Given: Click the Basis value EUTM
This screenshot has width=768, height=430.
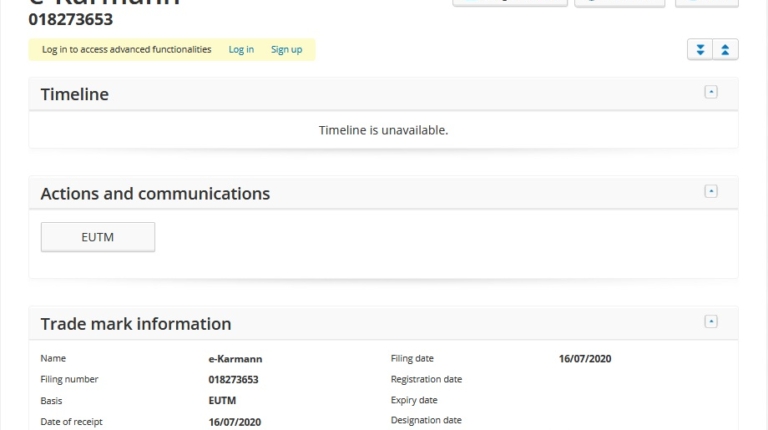Looking at the screenshot, I should click(x=222, y=401).
